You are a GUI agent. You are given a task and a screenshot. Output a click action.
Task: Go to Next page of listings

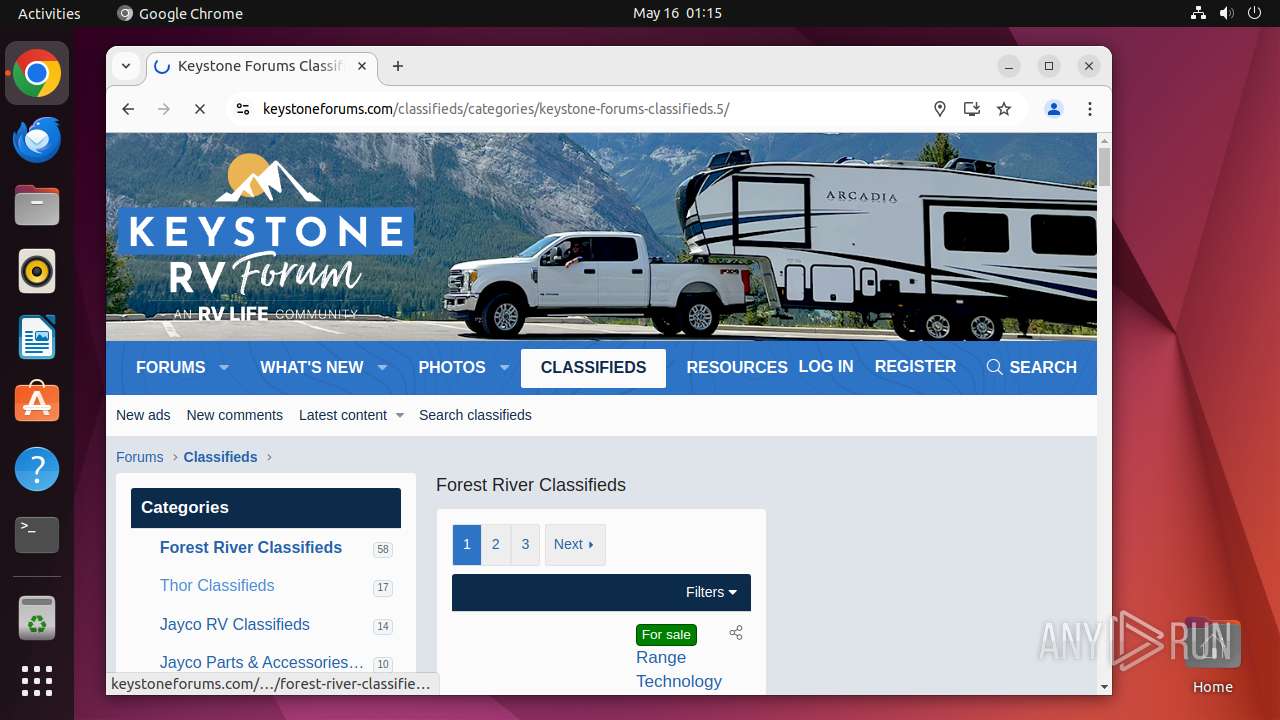click(575, 545)
